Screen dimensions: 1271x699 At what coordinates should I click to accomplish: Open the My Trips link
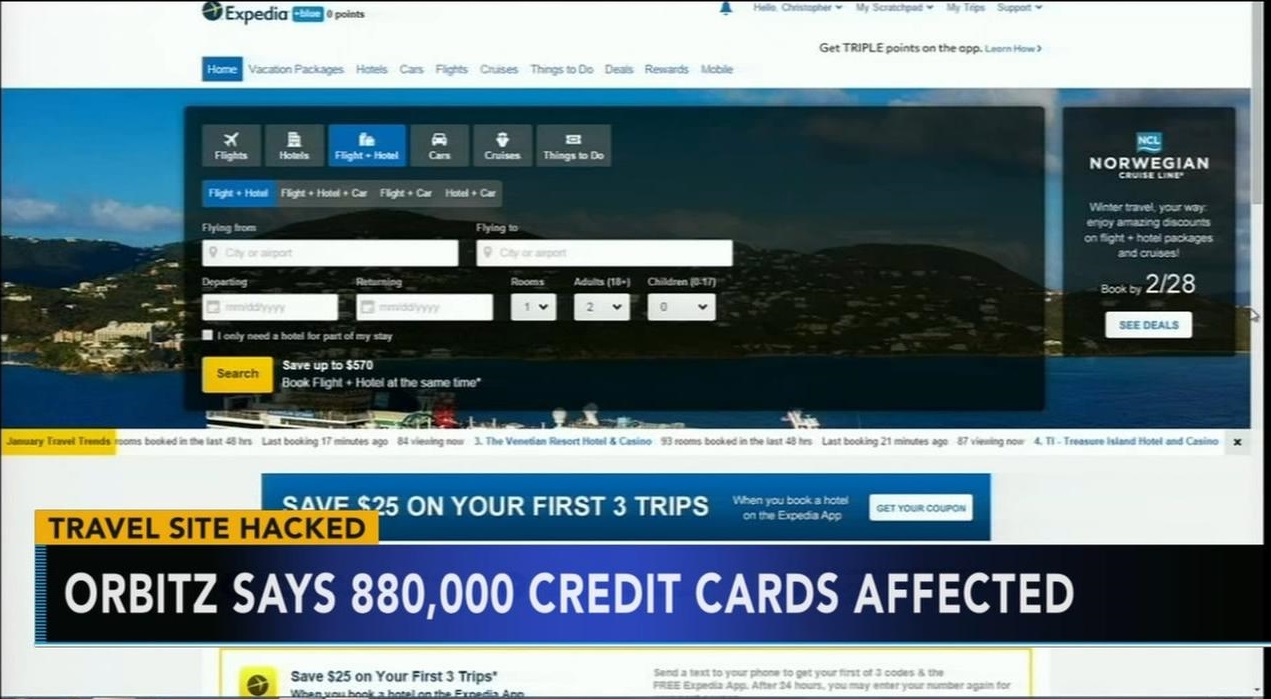[965, 7]
